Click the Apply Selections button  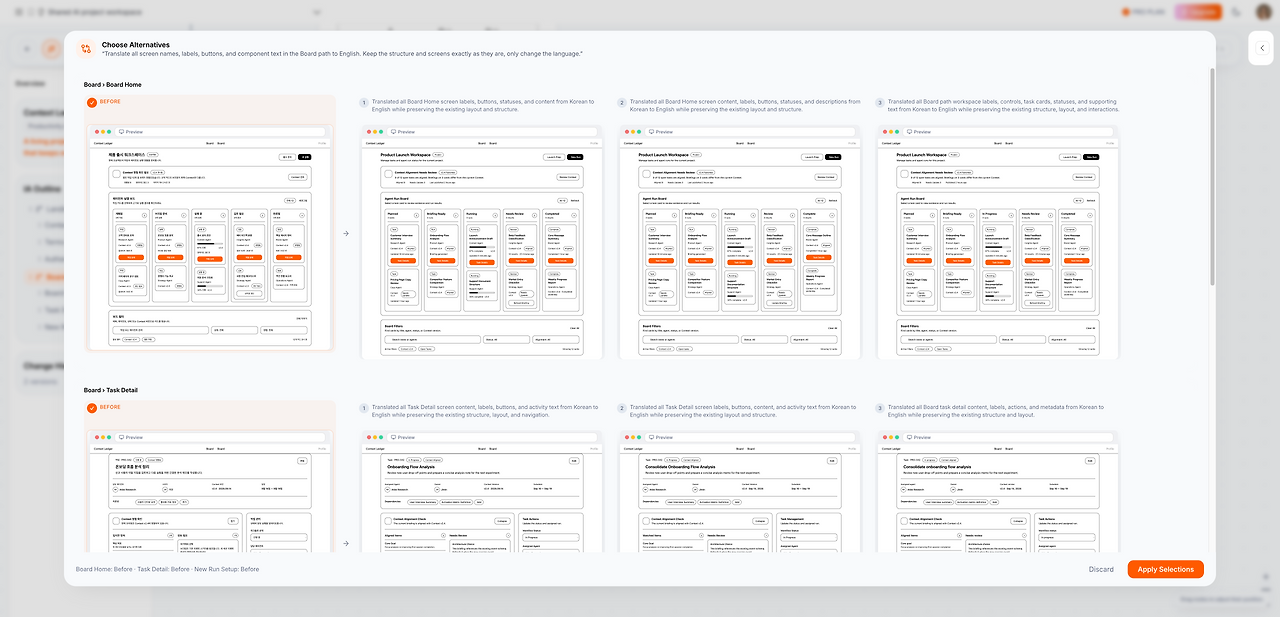1165,569
